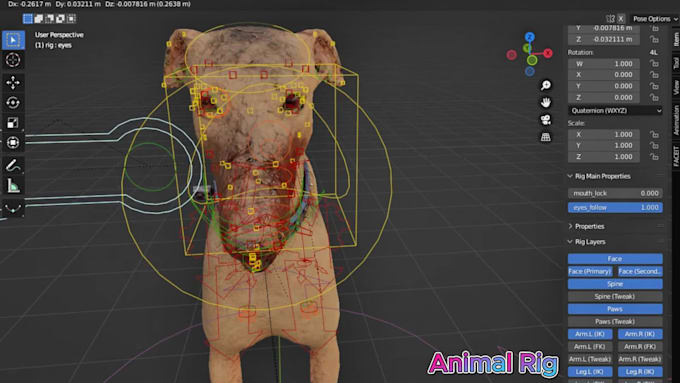680x383 pixels.
Task: Toggle X-axis mirror button
Action: [621, 19]
